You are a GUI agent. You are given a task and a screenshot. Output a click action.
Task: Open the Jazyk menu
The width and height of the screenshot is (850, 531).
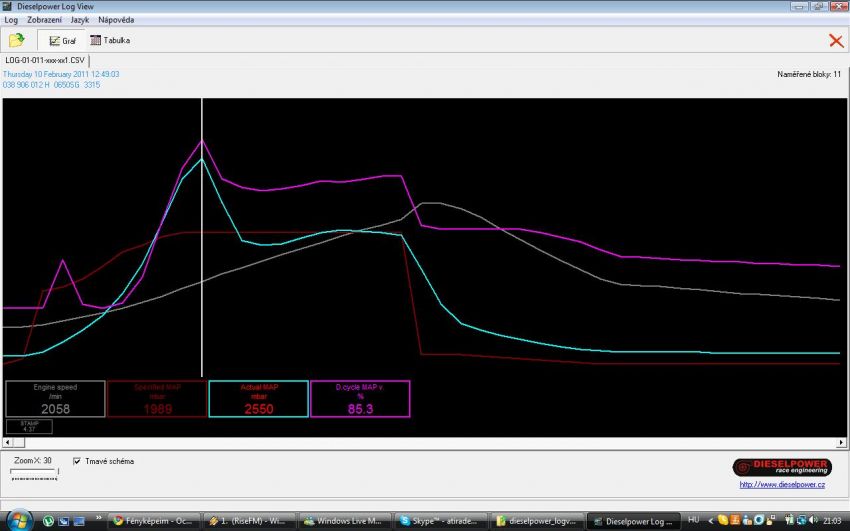[x=80, y=20]
